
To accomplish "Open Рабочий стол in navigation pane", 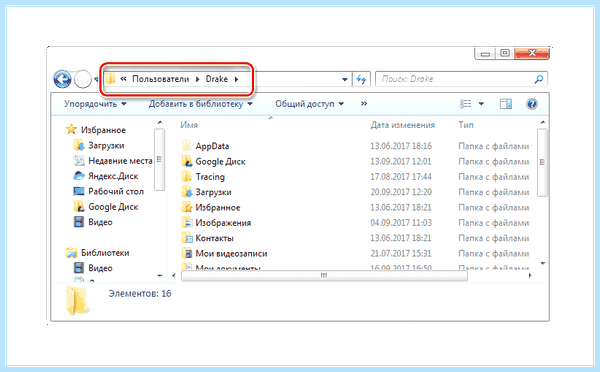I will tap(116, 191).
